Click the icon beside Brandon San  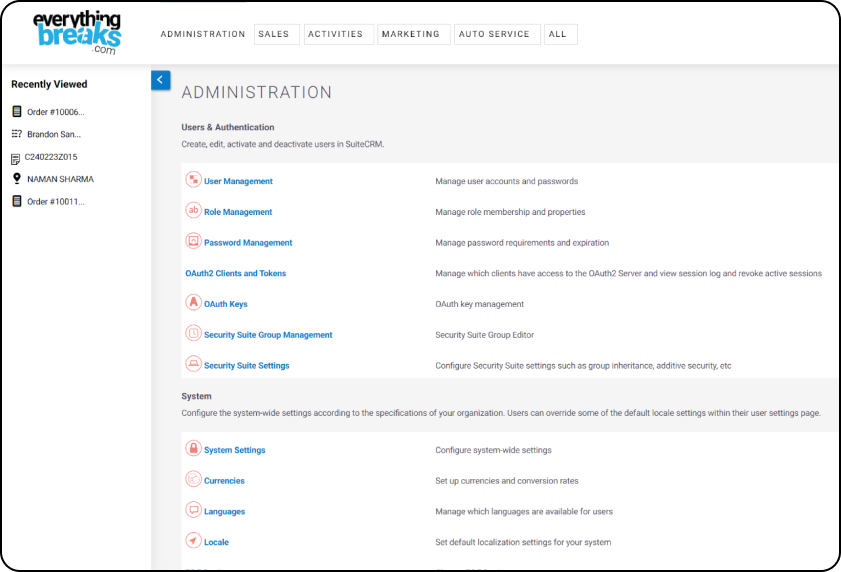pos(17,134)
